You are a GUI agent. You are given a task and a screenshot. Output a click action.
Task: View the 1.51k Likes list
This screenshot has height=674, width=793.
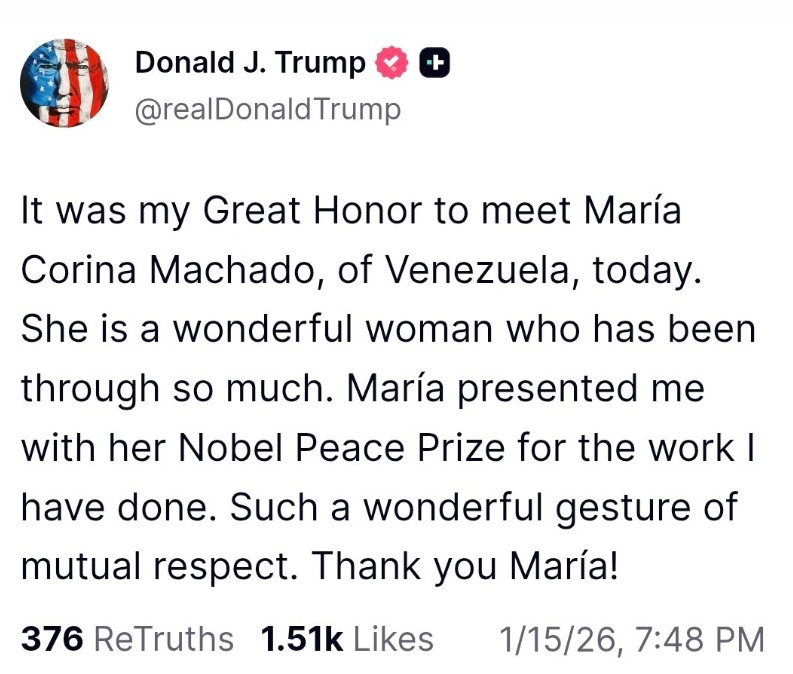click(346, 638)
